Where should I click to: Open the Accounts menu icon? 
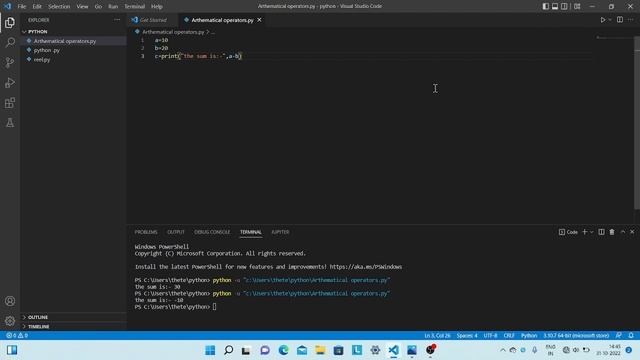(10, 301)
